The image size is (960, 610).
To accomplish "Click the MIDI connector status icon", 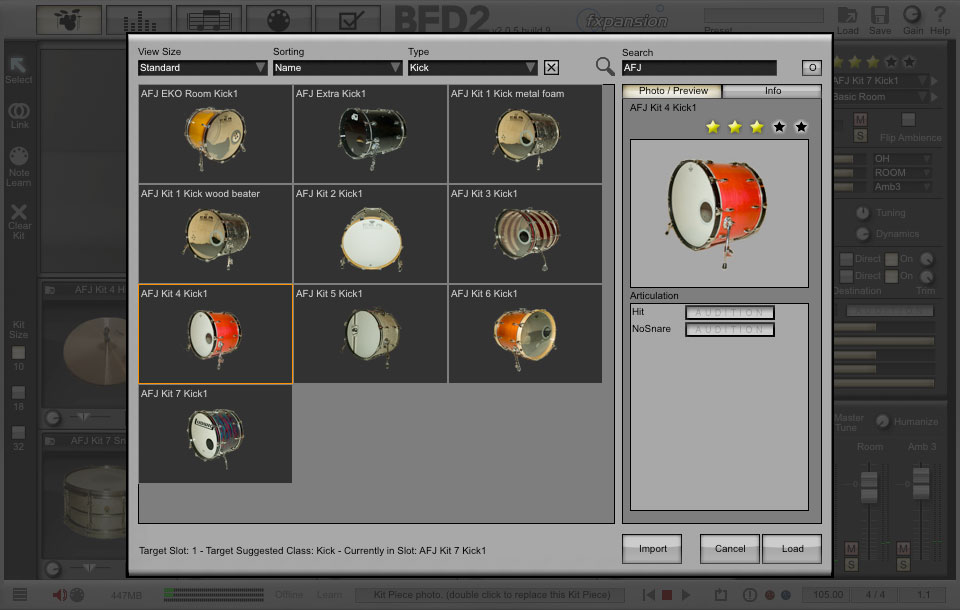I will coord(78,595).
